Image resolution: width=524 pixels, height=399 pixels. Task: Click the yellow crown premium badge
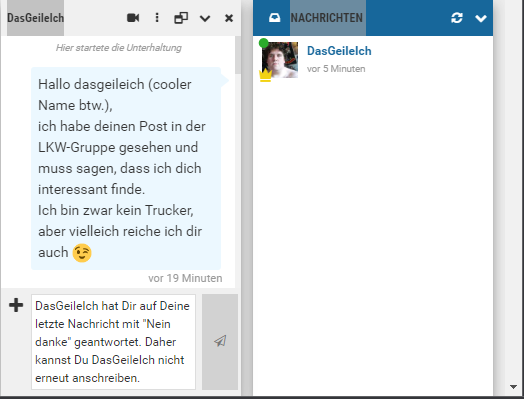click(x=265, y=76)
